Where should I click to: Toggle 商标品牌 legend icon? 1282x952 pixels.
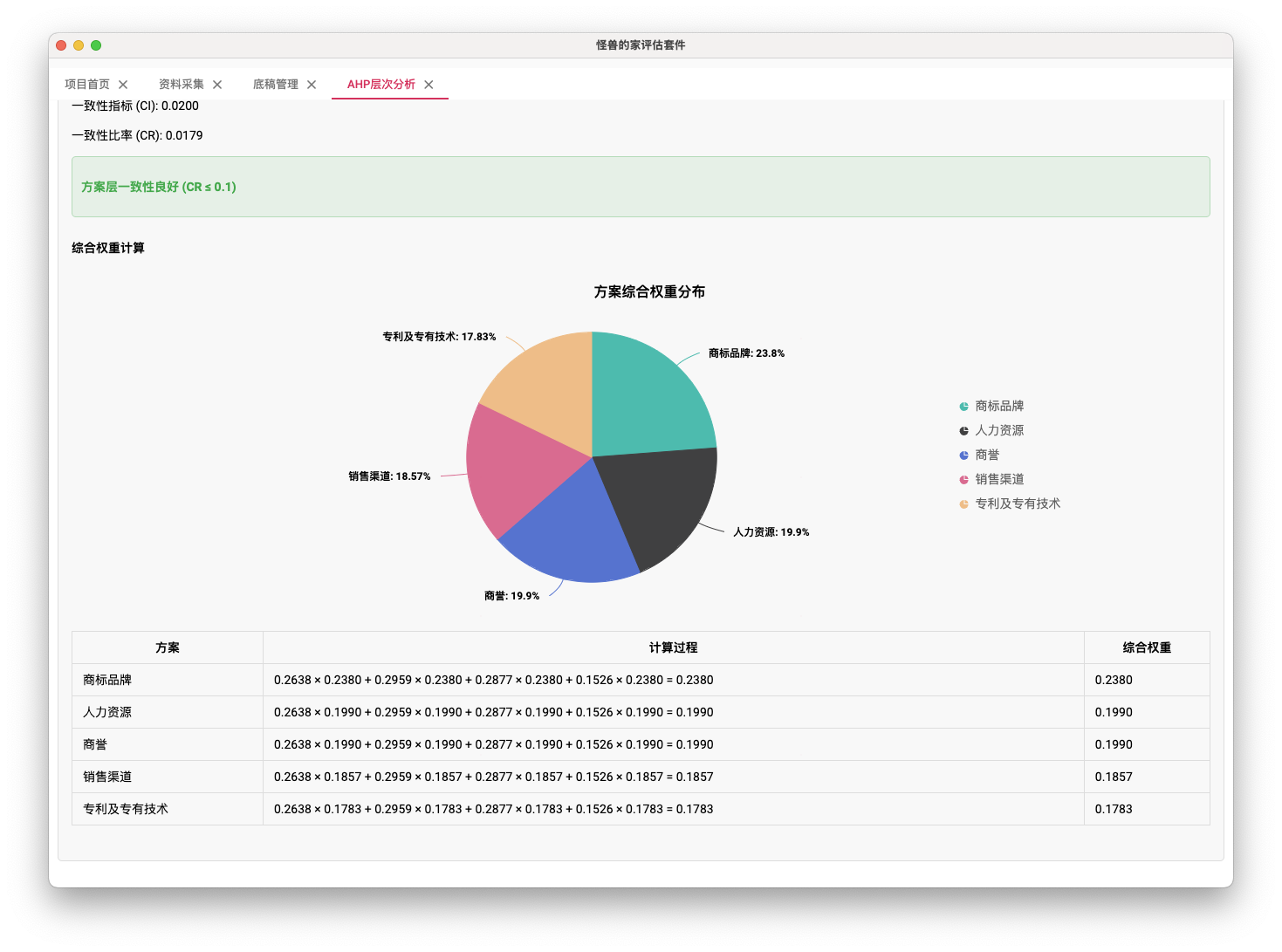(x=963, y=406)
